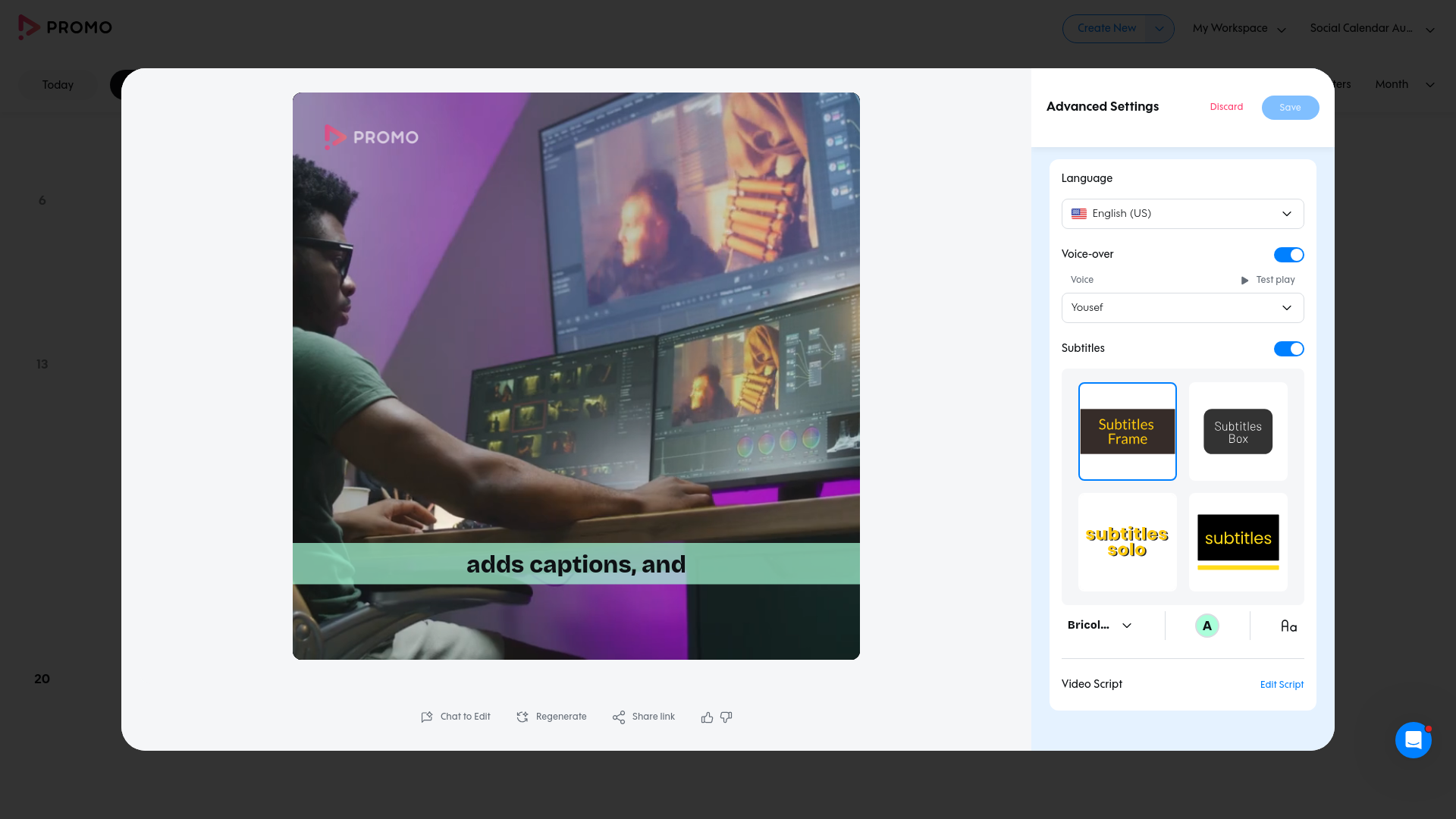The height and width of the screenshot is (819, 1456).
Task: Turn off the Subtitles toggle
Action: (x=1288, y=349)
